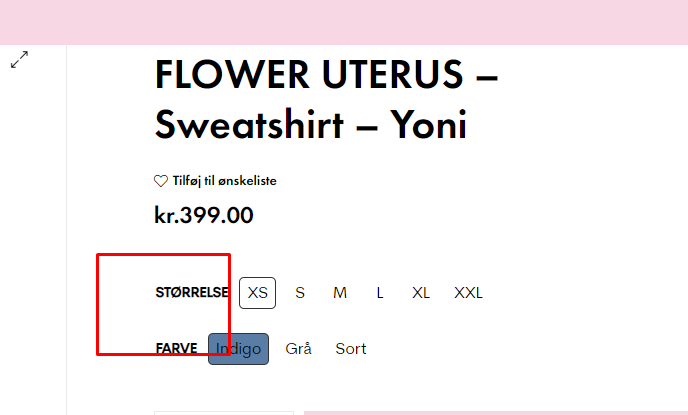
Task: Click the image fullscreen expand arrows icon
Action: pyautogui.click(x=19, y=60)
